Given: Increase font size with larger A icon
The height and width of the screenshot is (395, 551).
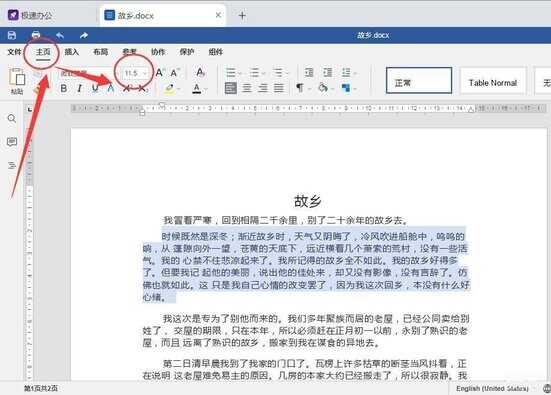Looking at the screenshot, I should tap(159, 73).
